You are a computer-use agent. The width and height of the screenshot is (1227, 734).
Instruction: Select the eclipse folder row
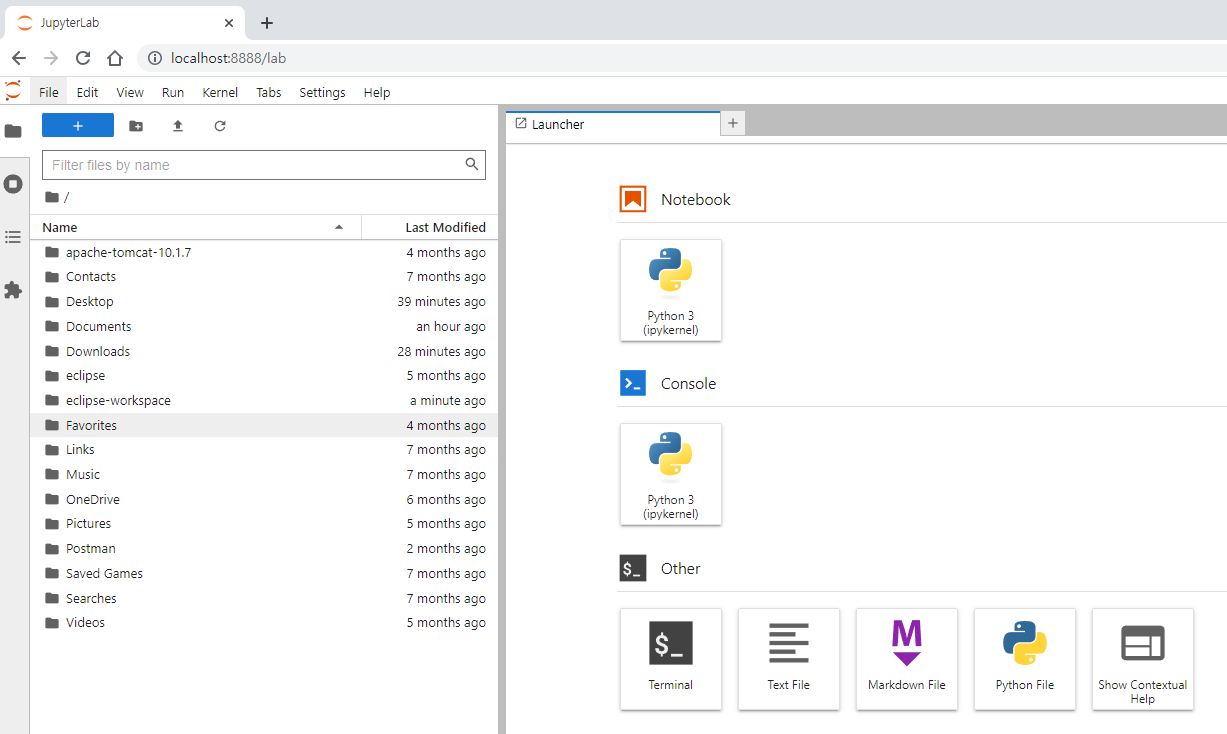264,376
